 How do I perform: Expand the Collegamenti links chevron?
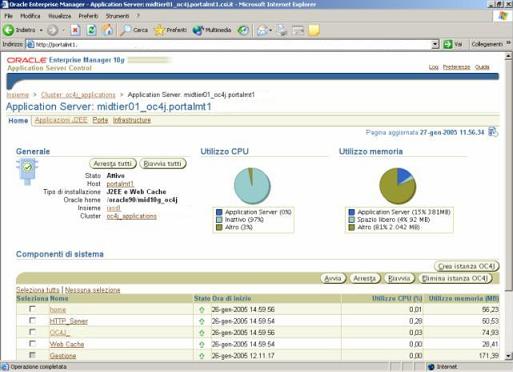[508, 43]
